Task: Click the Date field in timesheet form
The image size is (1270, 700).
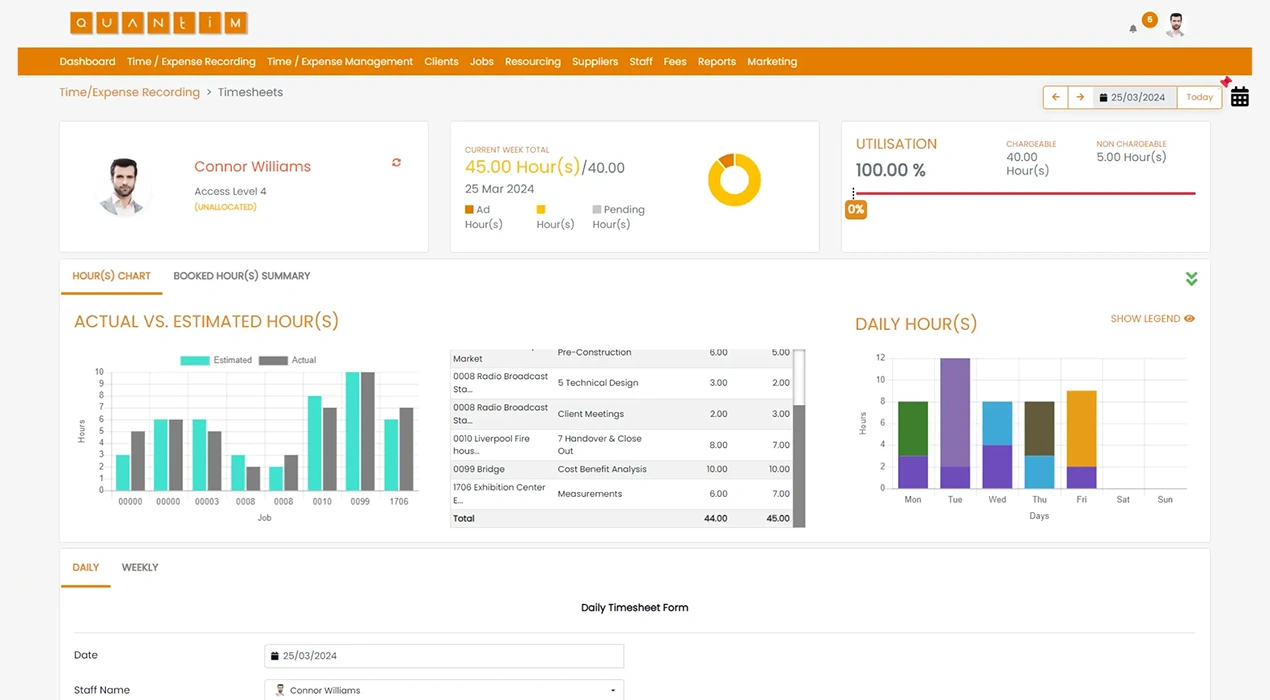Action: click(x=444, y=656)
